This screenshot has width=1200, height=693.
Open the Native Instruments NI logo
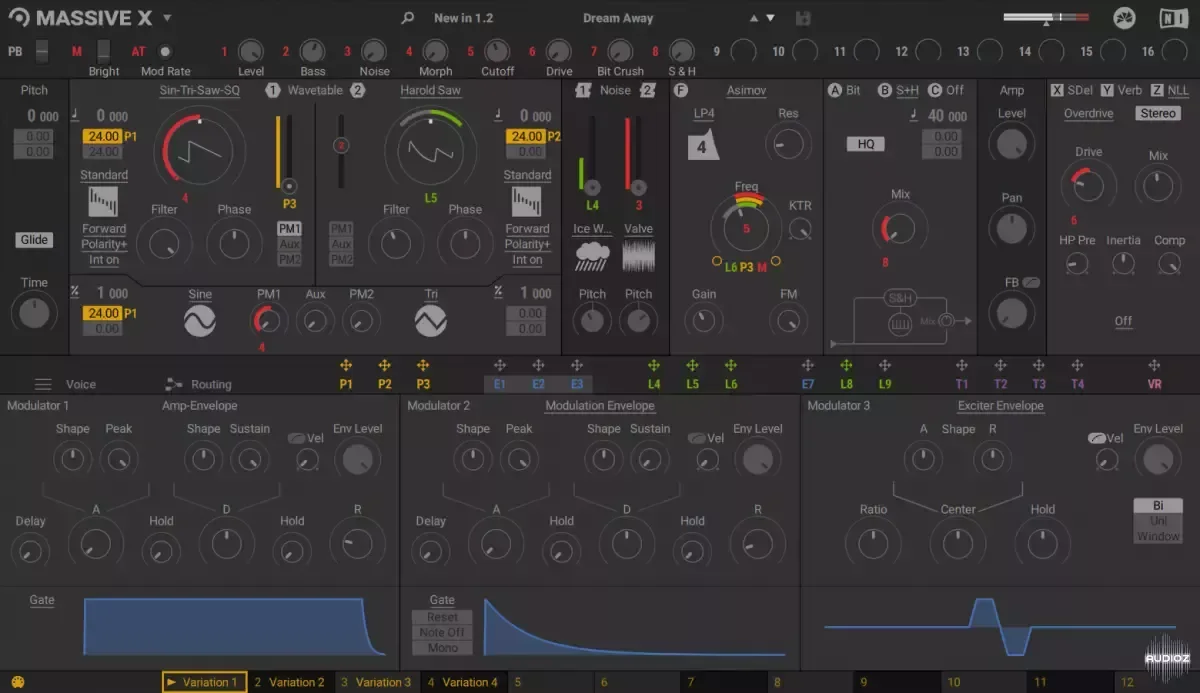pyautogui.click(x=1174, y=18)
